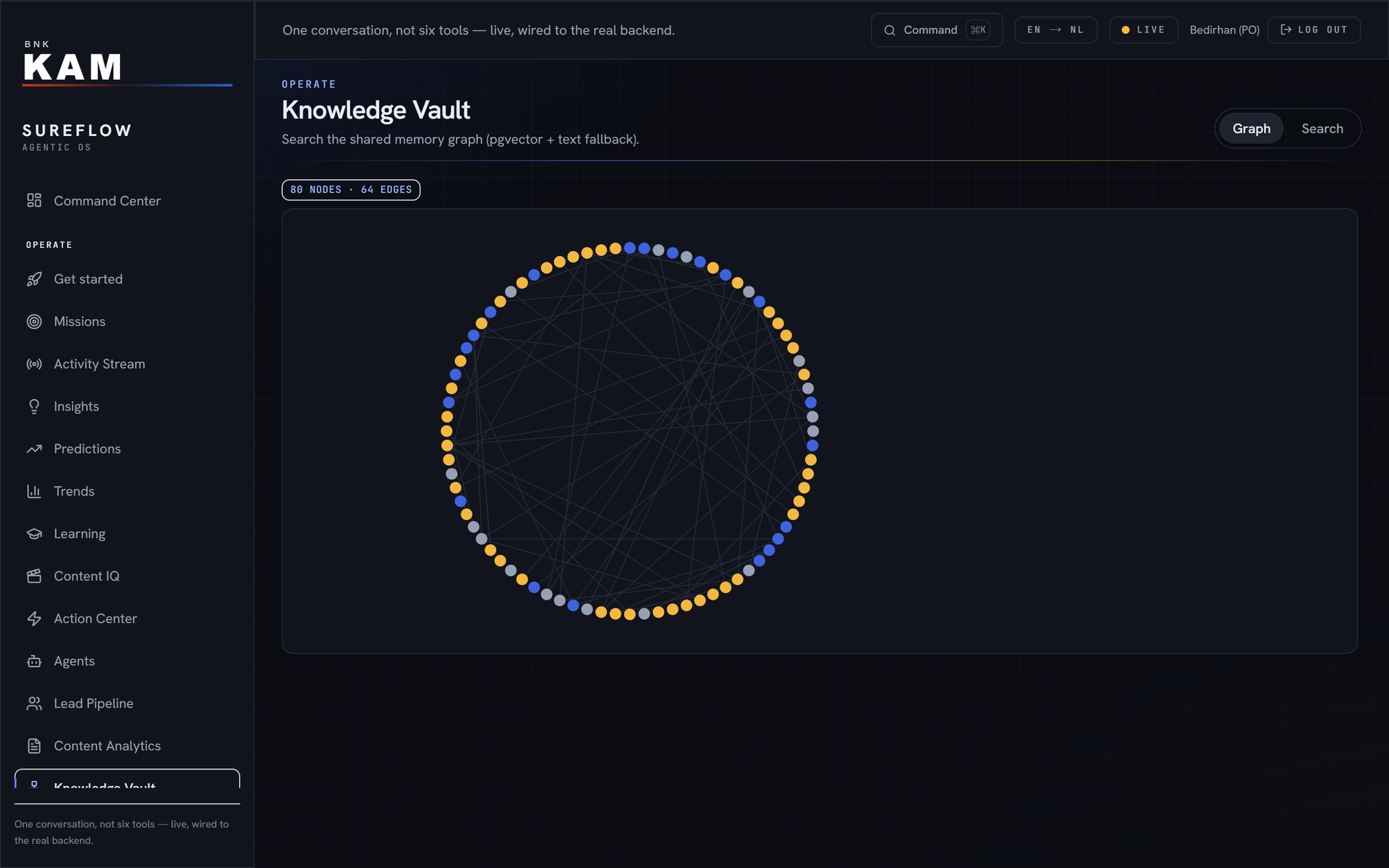Open Command Center grid icon
Image resolution: width=1389 pixels, height=868 pixels.
click(x=34, y=200)
